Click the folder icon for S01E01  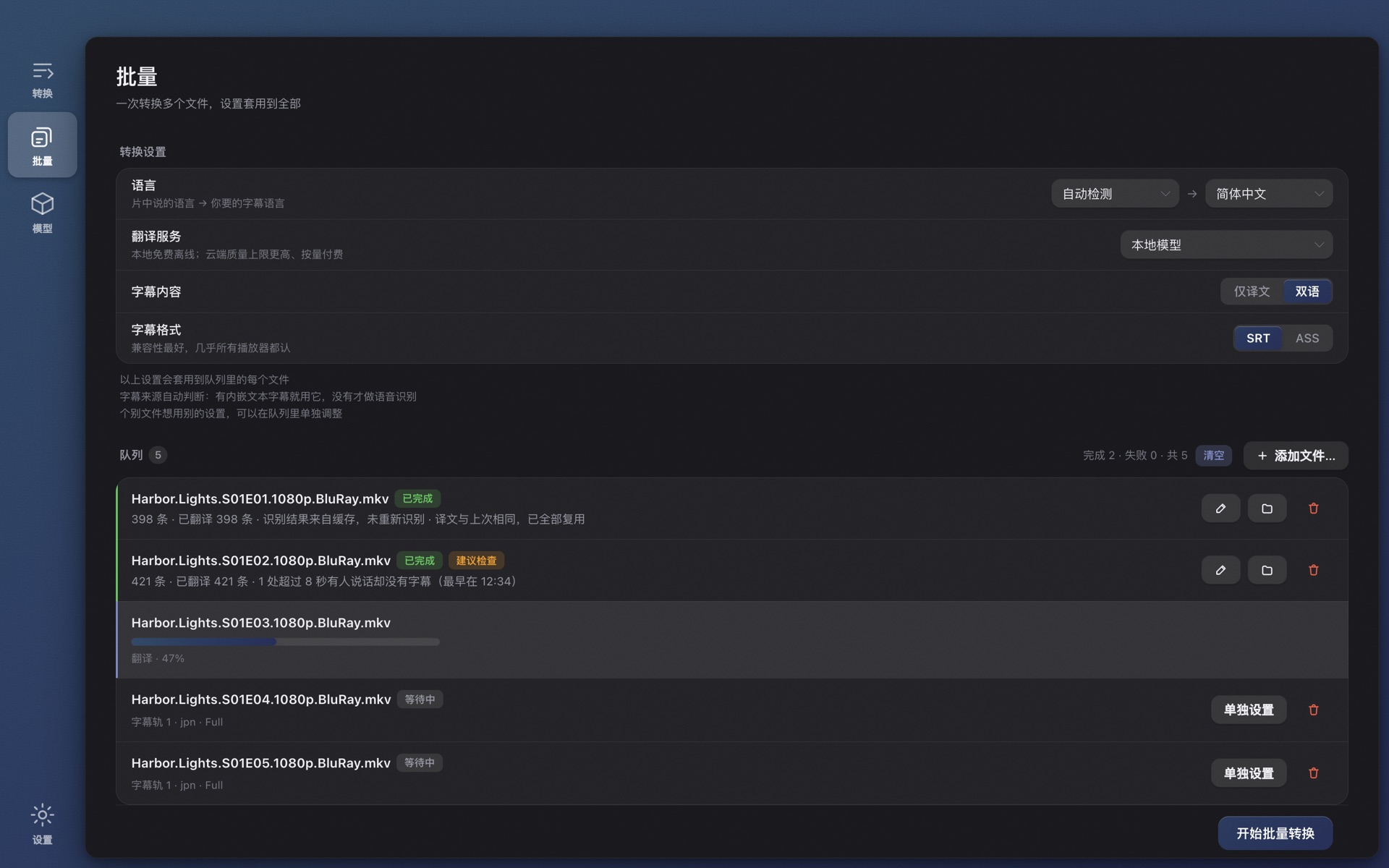(1267, 509)
